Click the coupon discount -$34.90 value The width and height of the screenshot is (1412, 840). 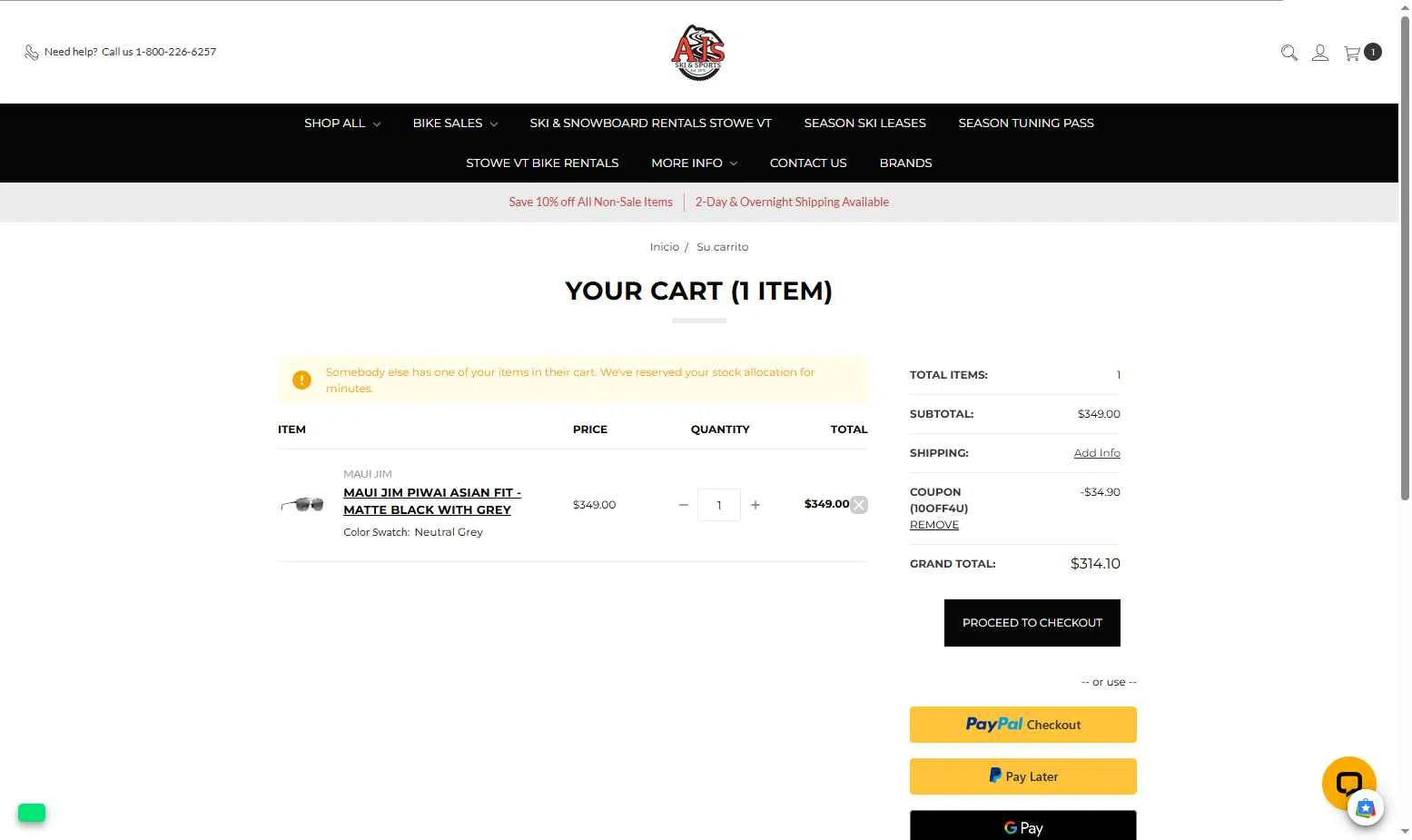pyautogui.click(x=1101, y=492)
